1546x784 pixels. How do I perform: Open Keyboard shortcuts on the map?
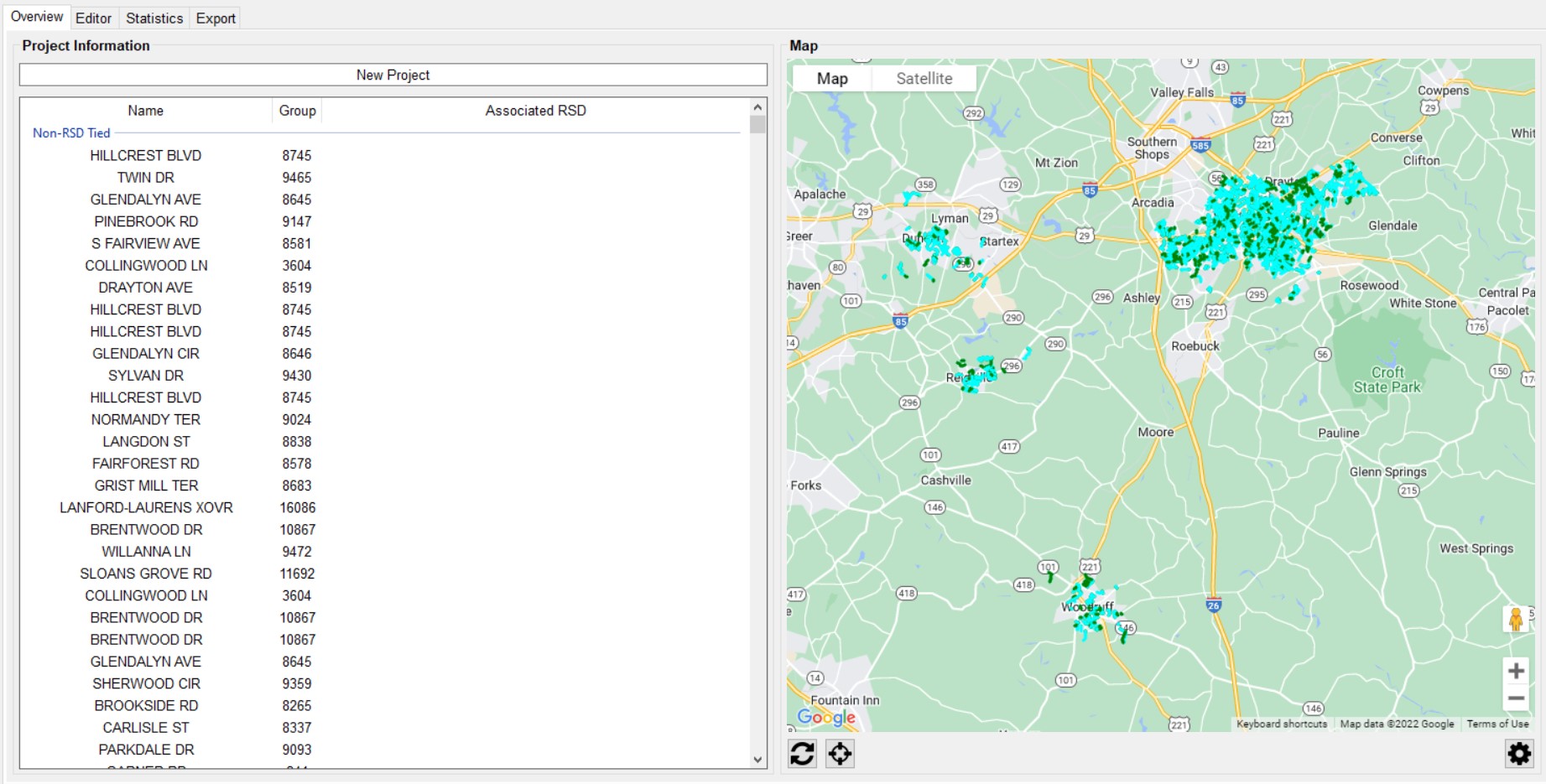(x=1281, y=724)
